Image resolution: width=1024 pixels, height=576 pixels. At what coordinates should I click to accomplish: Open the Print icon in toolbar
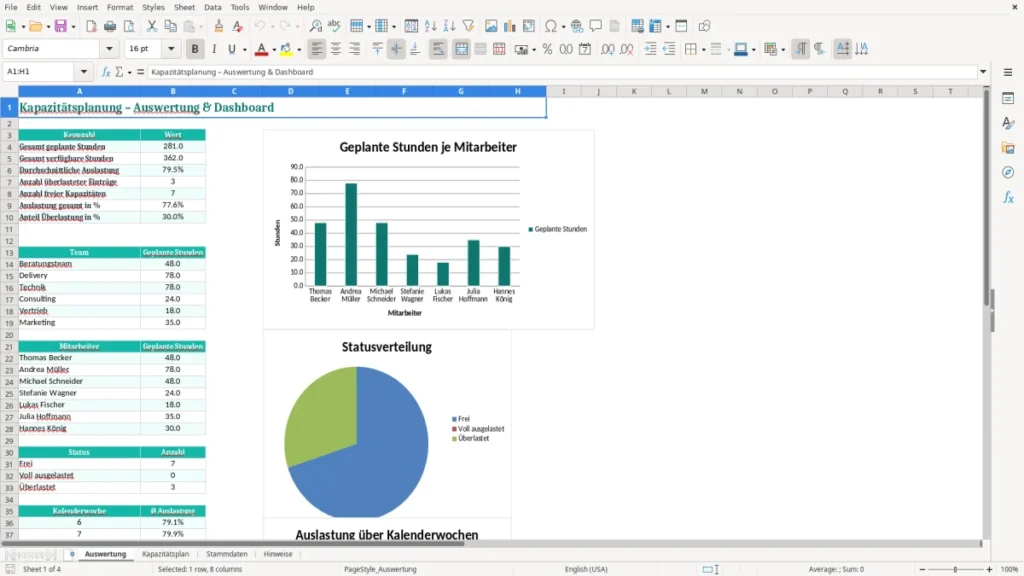pos(110,26)
